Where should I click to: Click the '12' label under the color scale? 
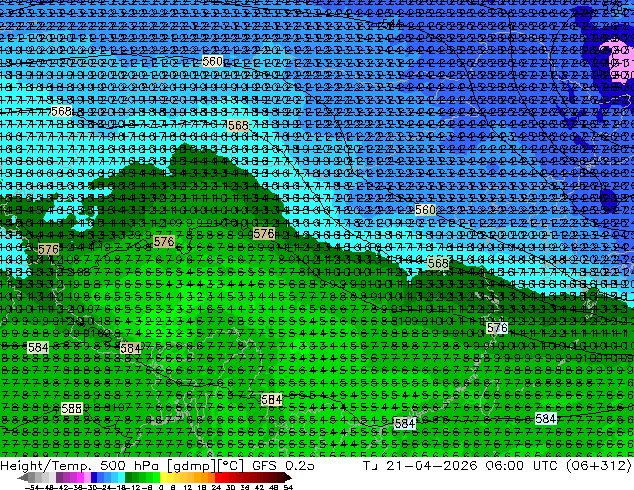coord(188,487)
